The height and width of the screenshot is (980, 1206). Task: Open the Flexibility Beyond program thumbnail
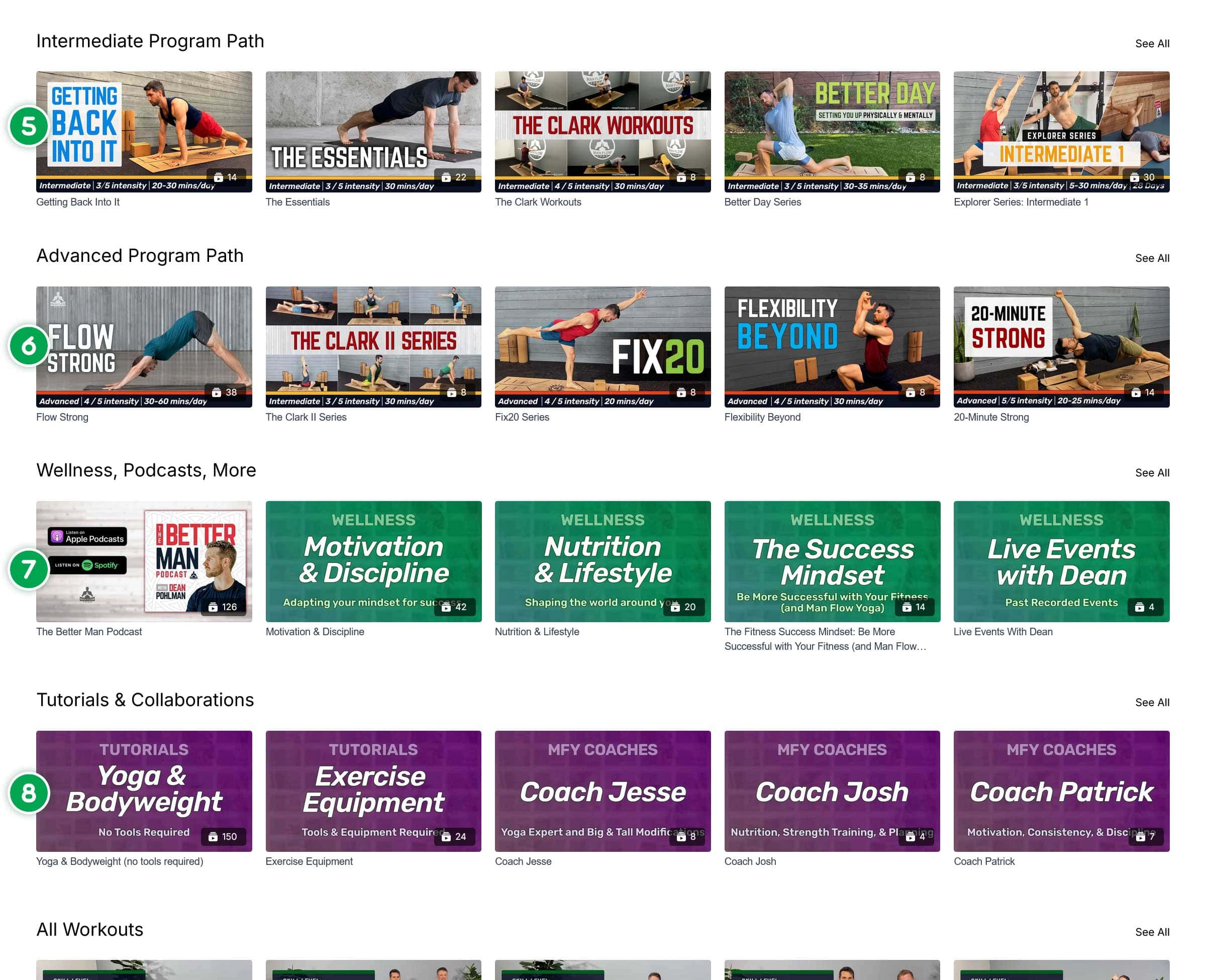tap(832, 346)
